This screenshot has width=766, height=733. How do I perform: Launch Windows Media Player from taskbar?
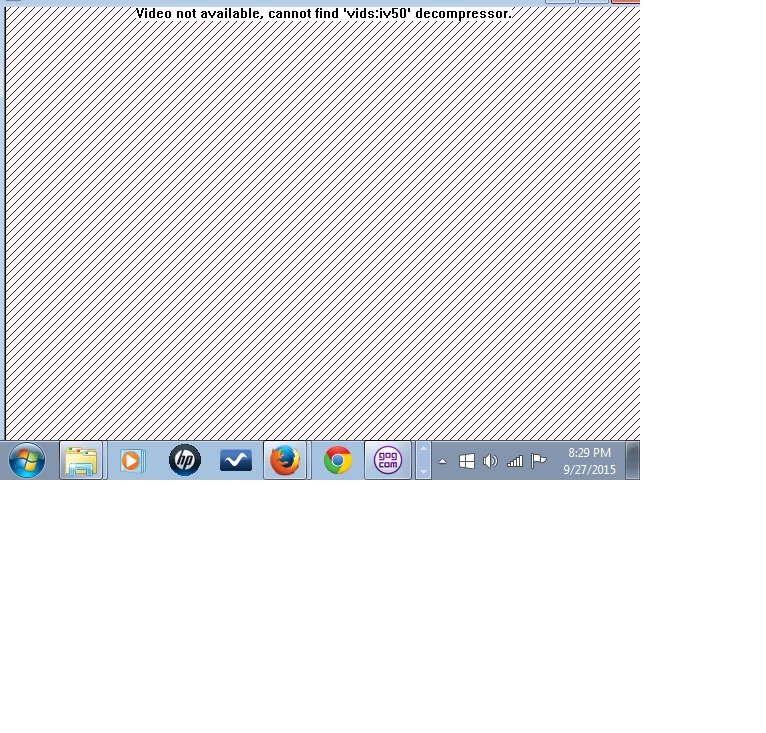coord(132,460)
